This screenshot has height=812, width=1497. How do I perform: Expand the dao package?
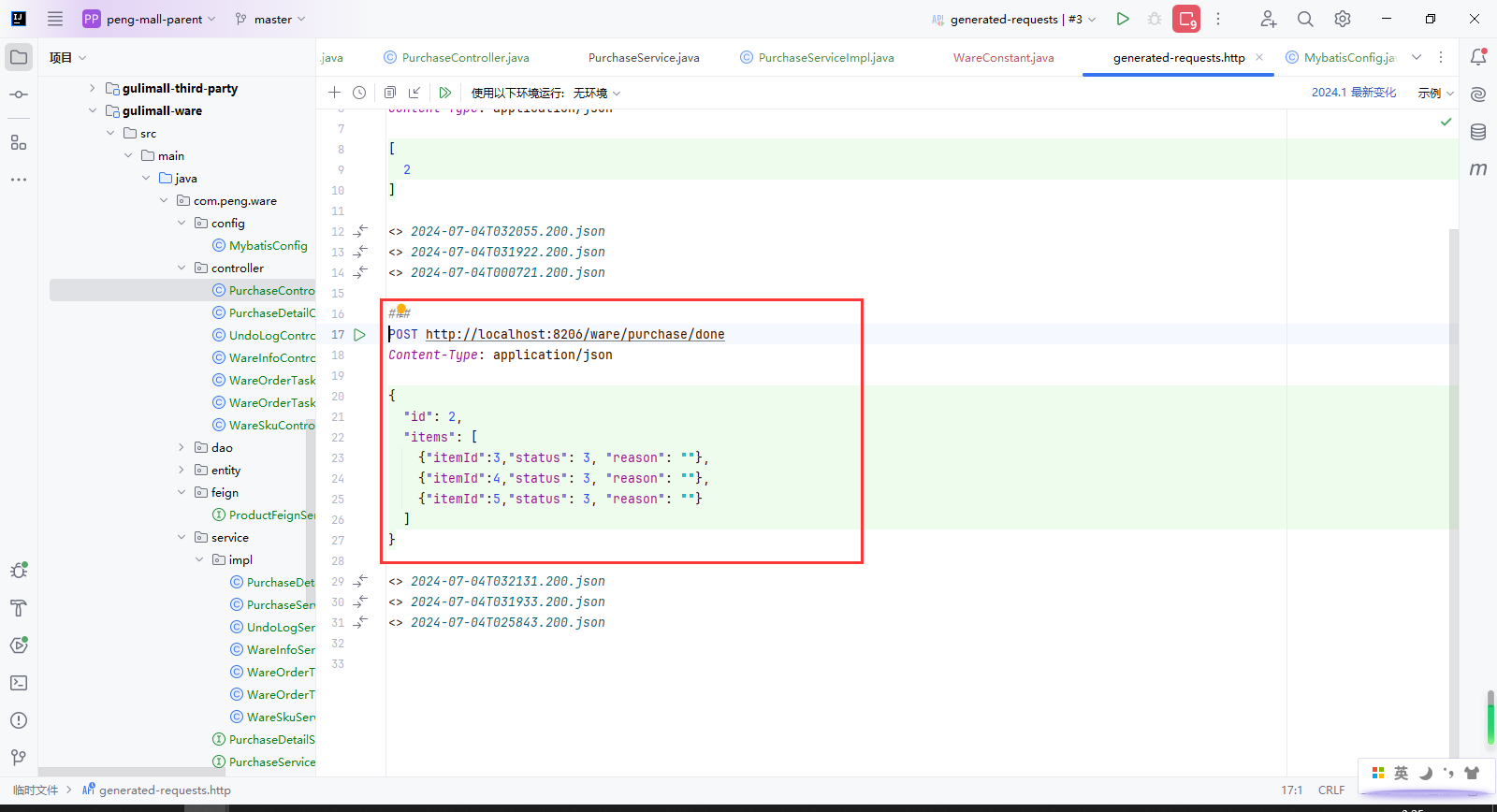182,447
